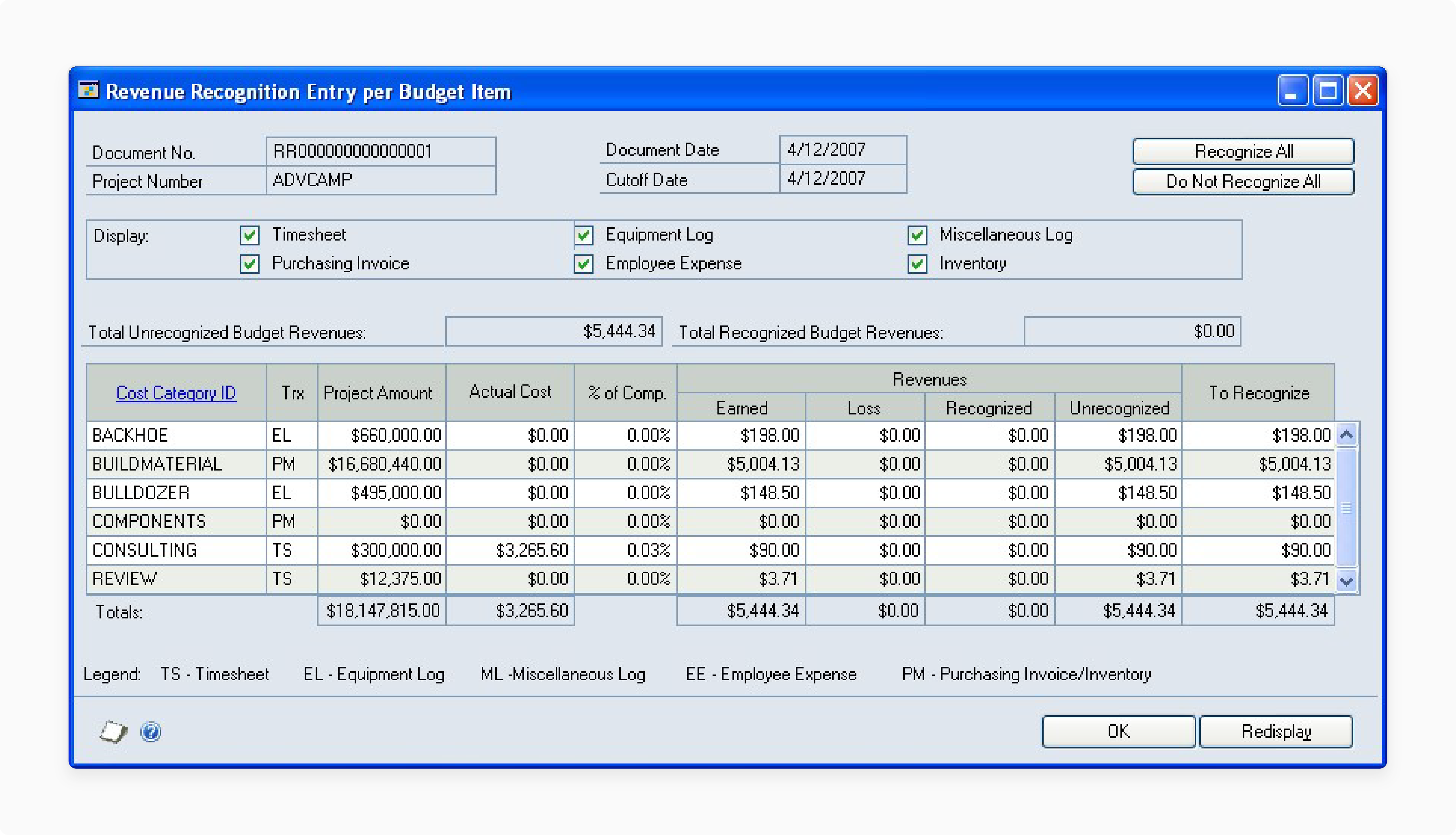Click Totals To Recognize $5,444.34

(1258, 611)
